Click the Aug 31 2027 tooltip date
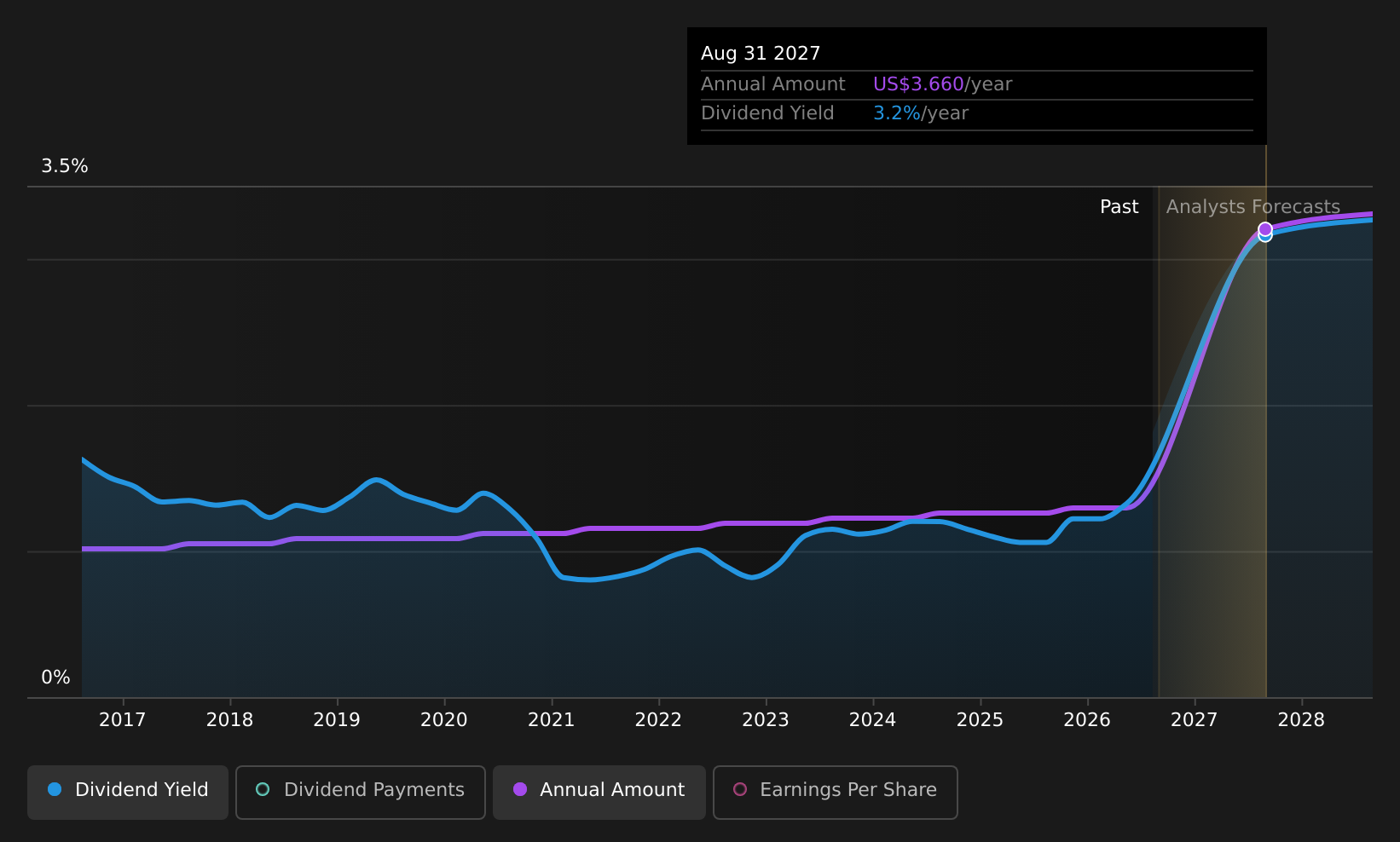Viewport: 1400px width, 842px height. click(761, 54)
